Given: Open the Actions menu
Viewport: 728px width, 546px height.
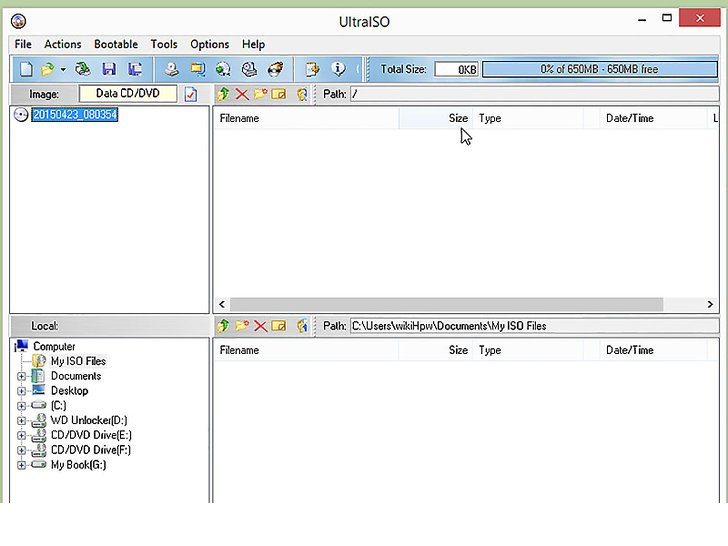Looking at the screenshot, I should point(63,44).
